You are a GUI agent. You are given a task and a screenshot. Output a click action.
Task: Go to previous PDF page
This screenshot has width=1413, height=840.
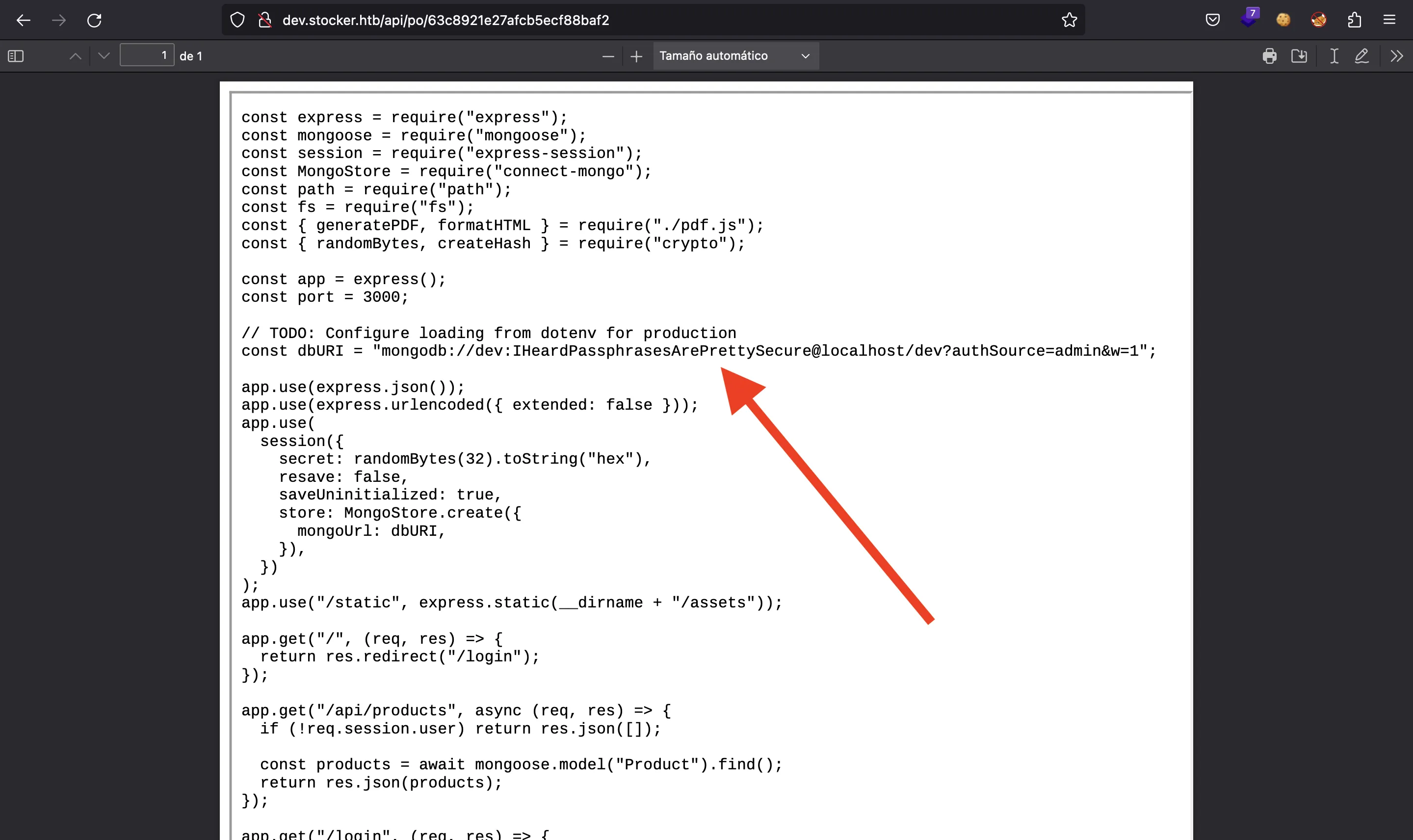[75, 56]
